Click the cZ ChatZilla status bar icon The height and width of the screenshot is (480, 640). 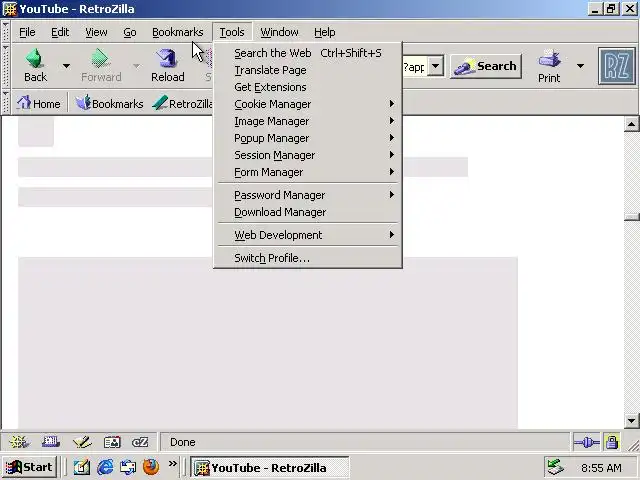140,442
